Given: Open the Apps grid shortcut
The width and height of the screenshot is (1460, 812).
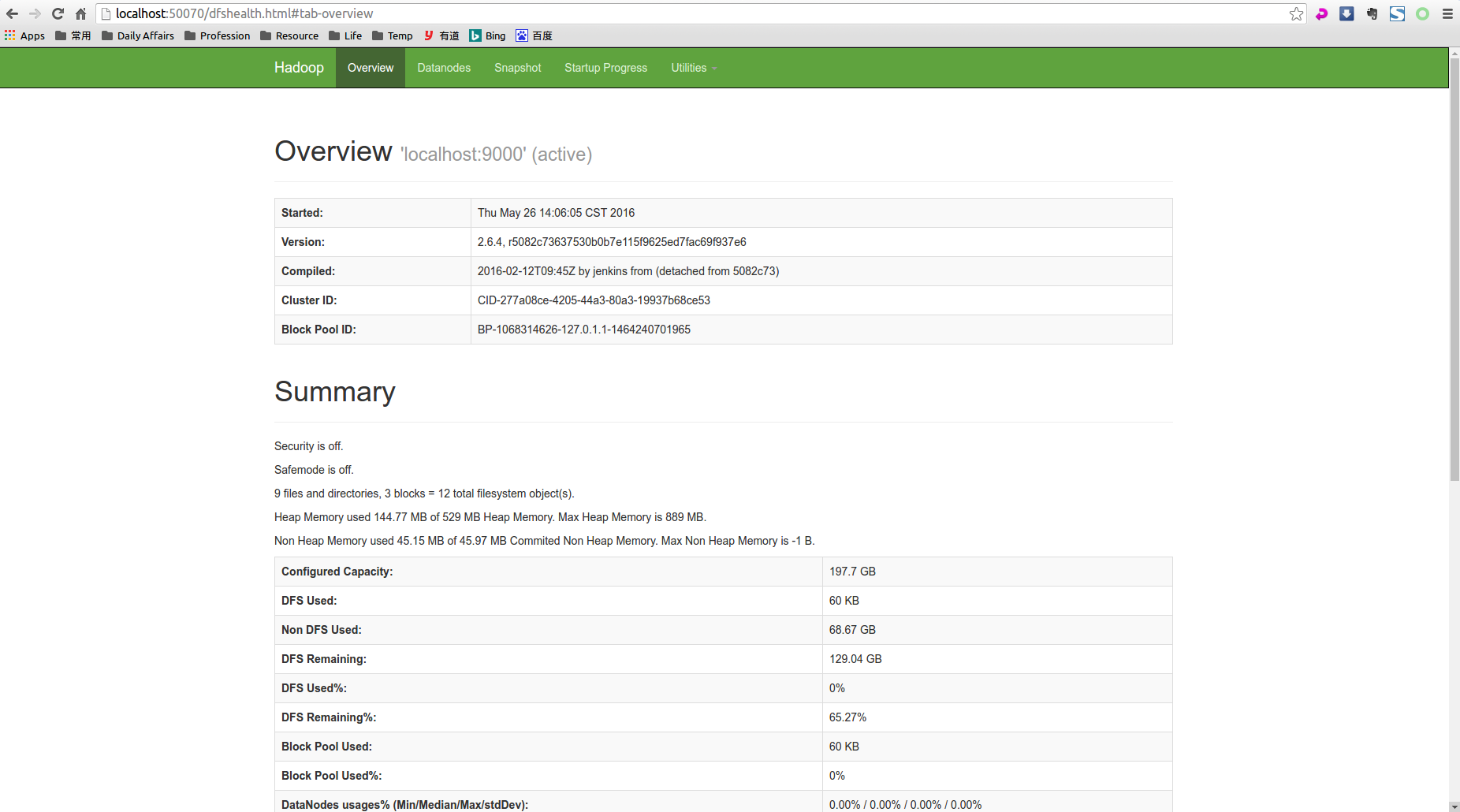Looking at the screenshot, I should [24, 35].
